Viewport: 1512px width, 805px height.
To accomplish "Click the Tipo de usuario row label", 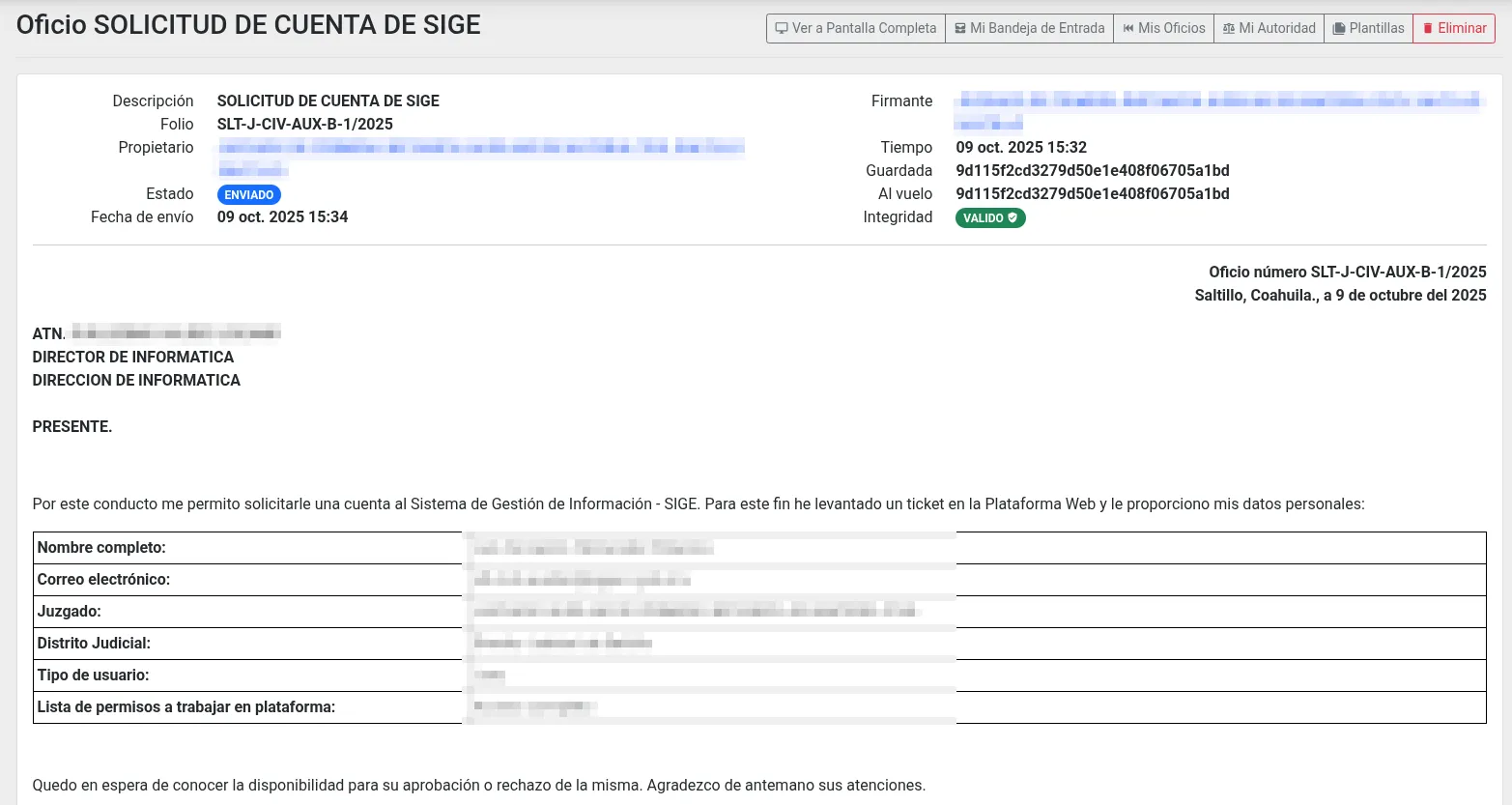I will (x=93, y=676).
